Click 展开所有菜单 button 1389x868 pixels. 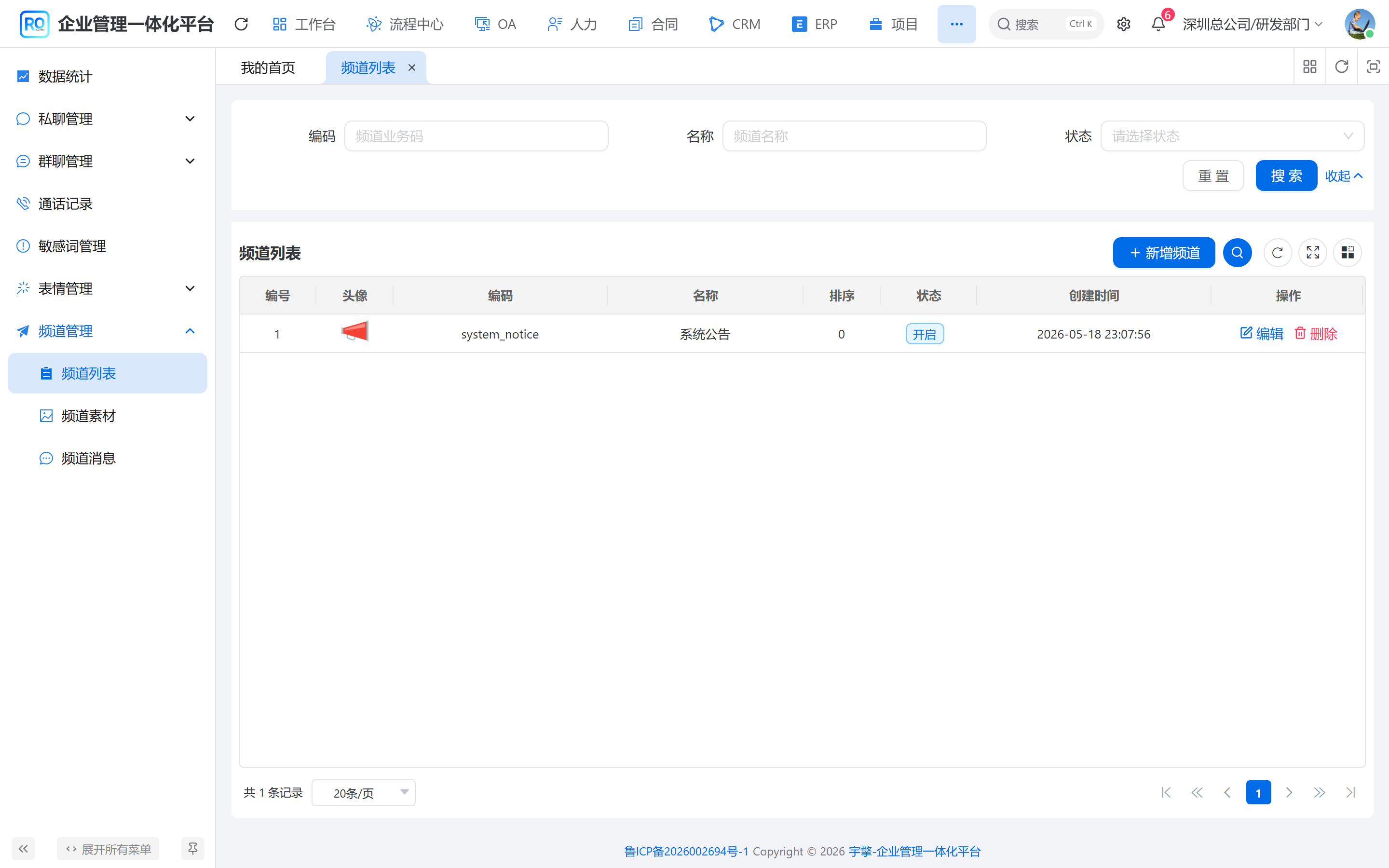pos(108,849)
